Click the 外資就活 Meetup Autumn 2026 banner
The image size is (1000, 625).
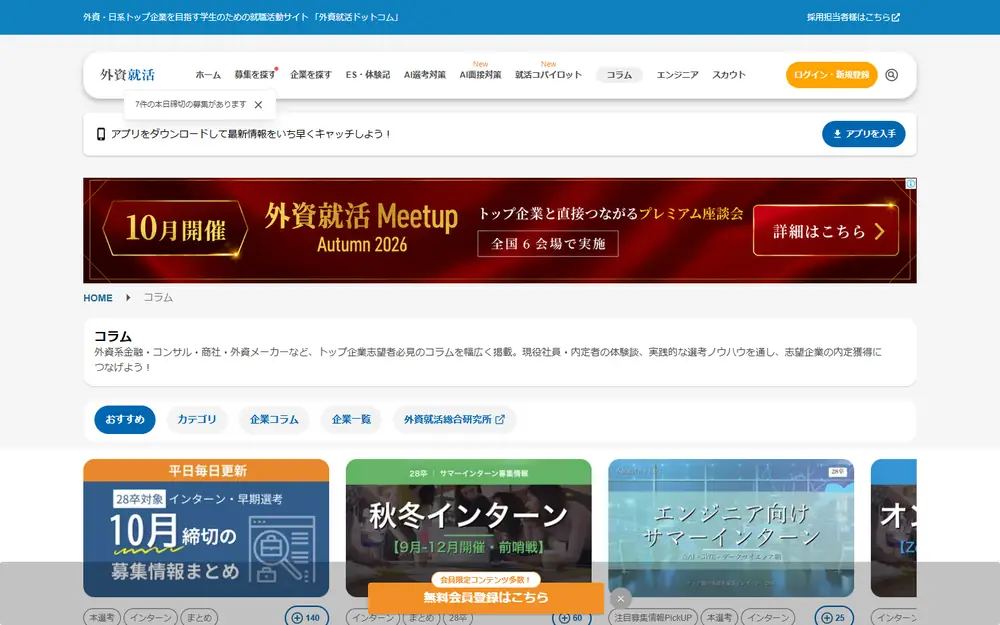point(499,230)
